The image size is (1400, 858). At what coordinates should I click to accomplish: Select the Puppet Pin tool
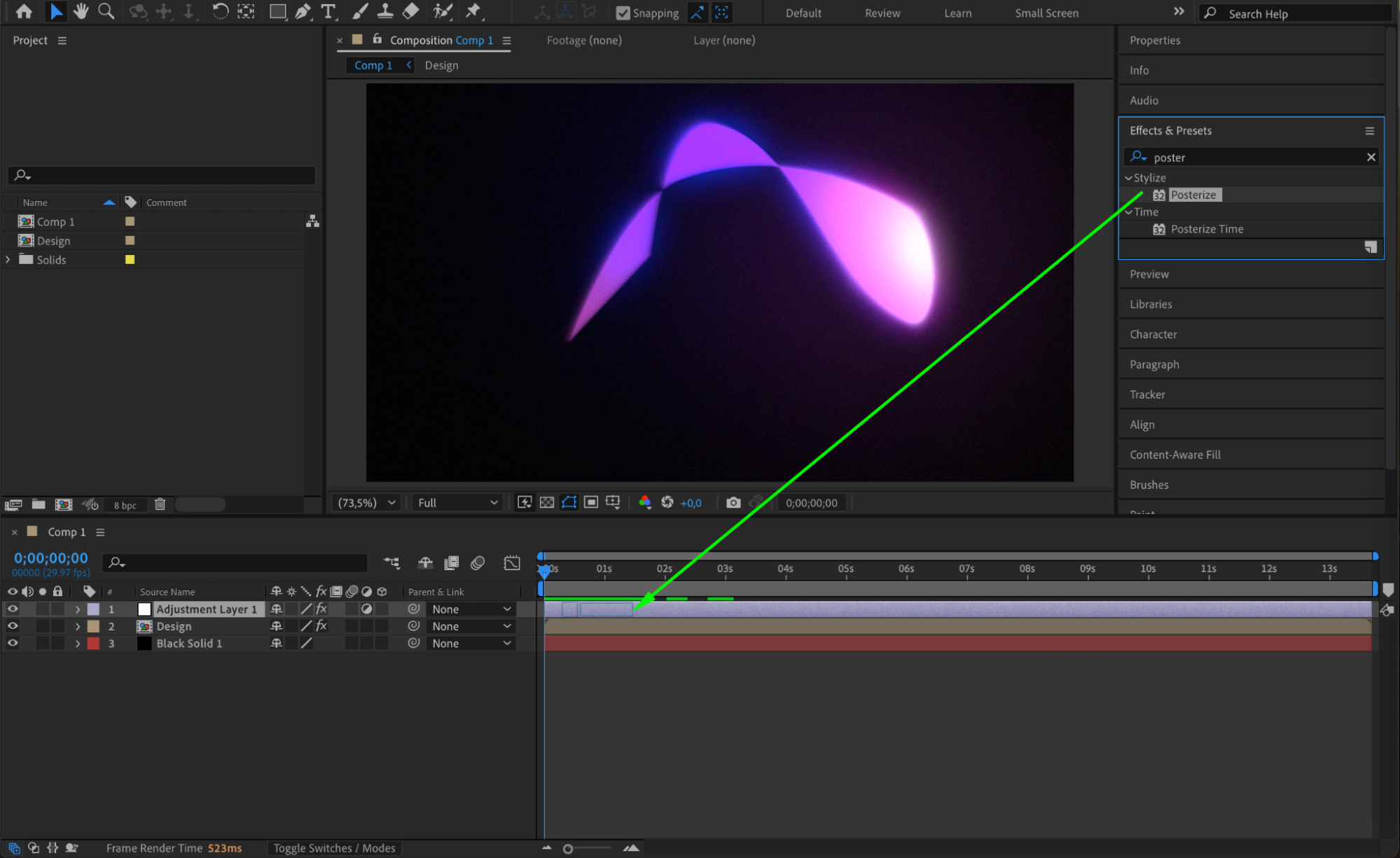point(473,11)
